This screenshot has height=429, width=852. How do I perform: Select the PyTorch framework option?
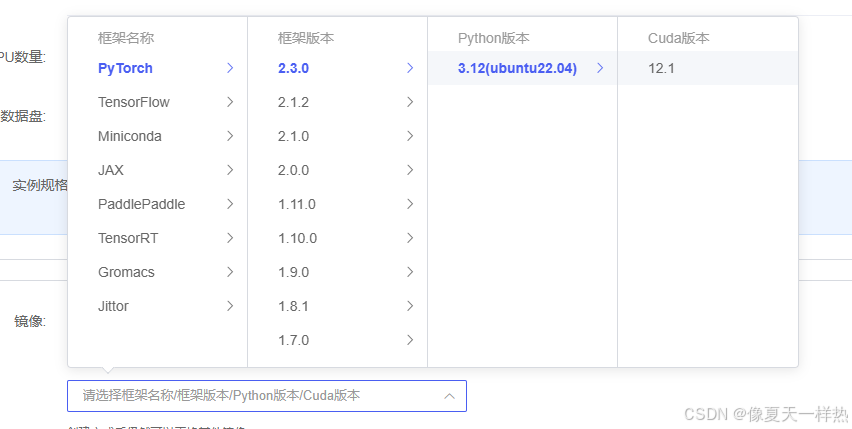tap(158, 68)
